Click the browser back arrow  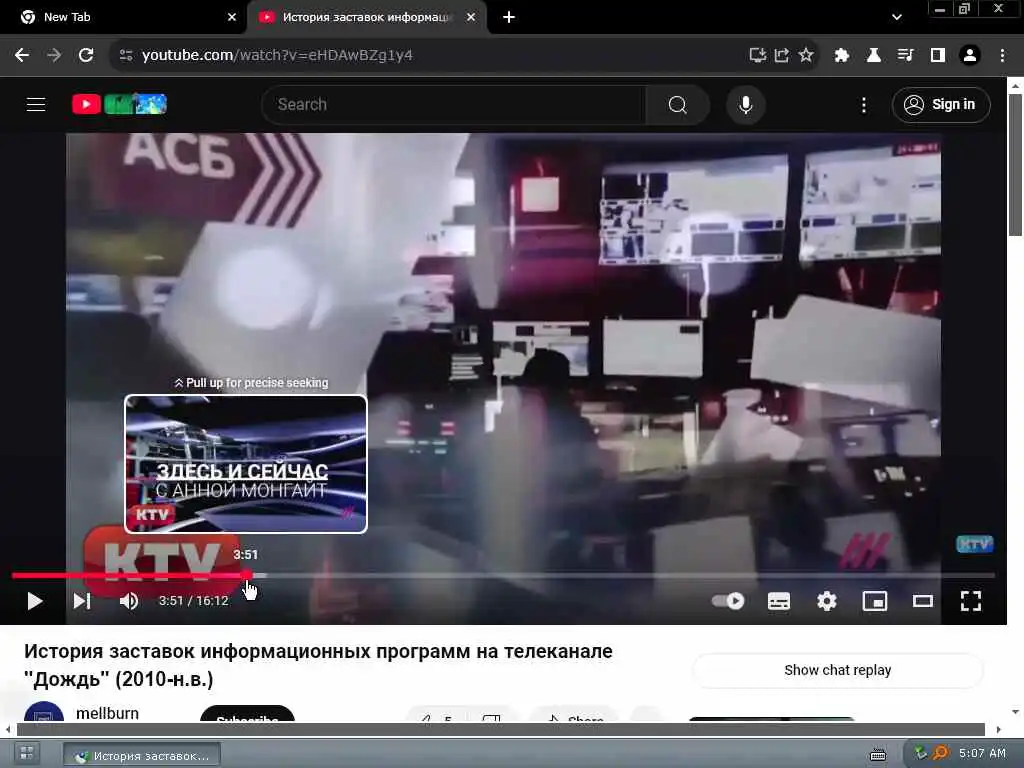point(22,56)
